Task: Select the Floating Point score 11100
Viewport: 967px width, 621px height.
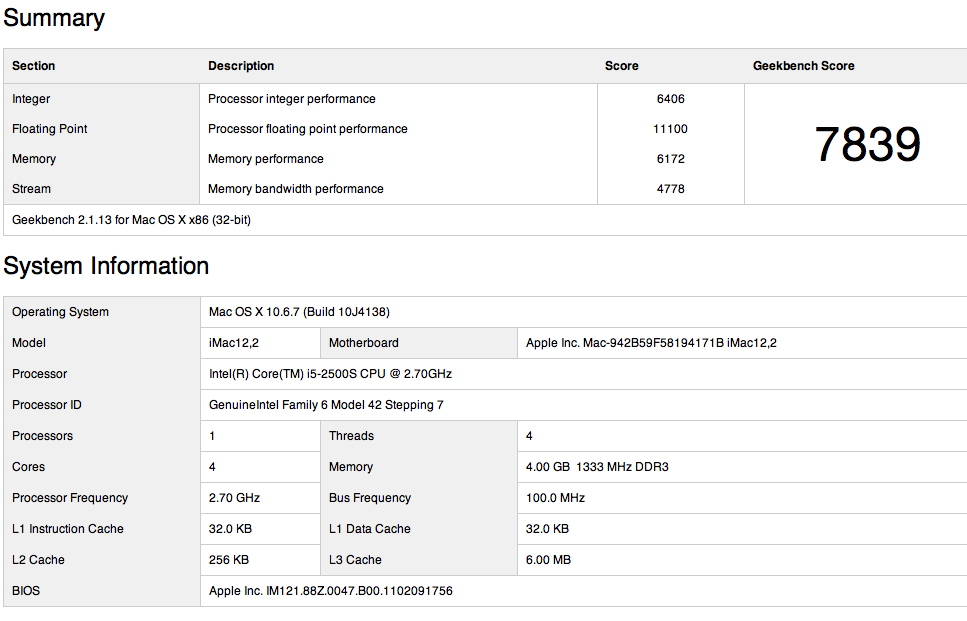Action: (x=671, y=129)
